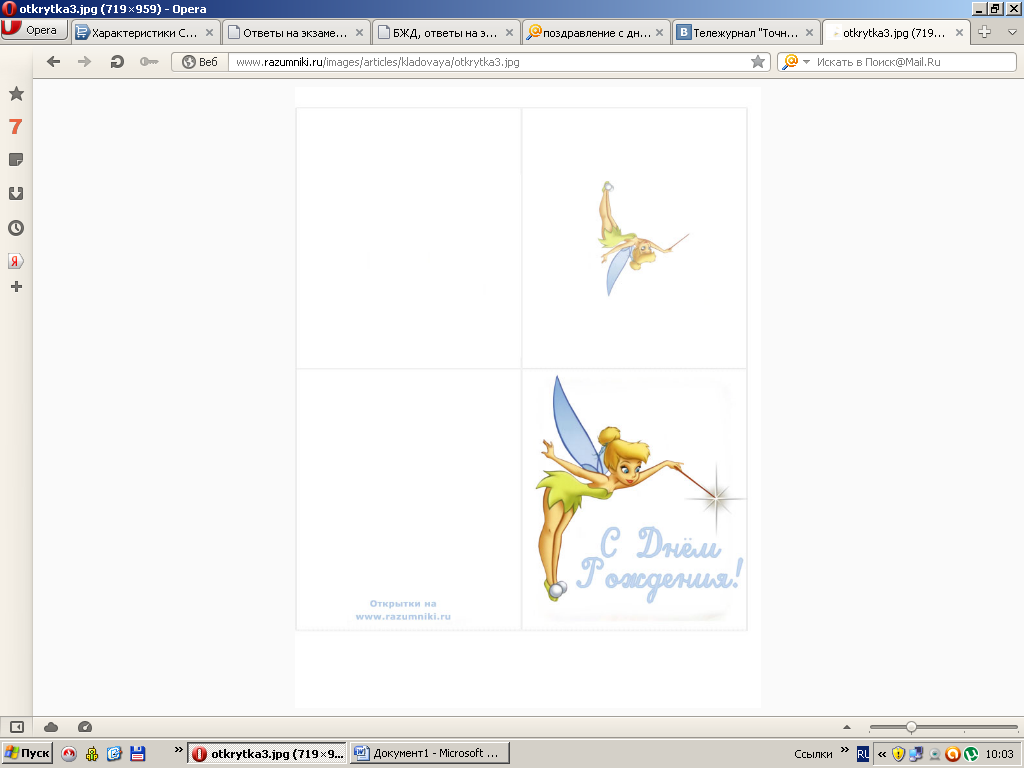Screen dimensions: 1024x768
Task: Toggle Opera Turbo speed gauge icon
Action: click(85, 727)
